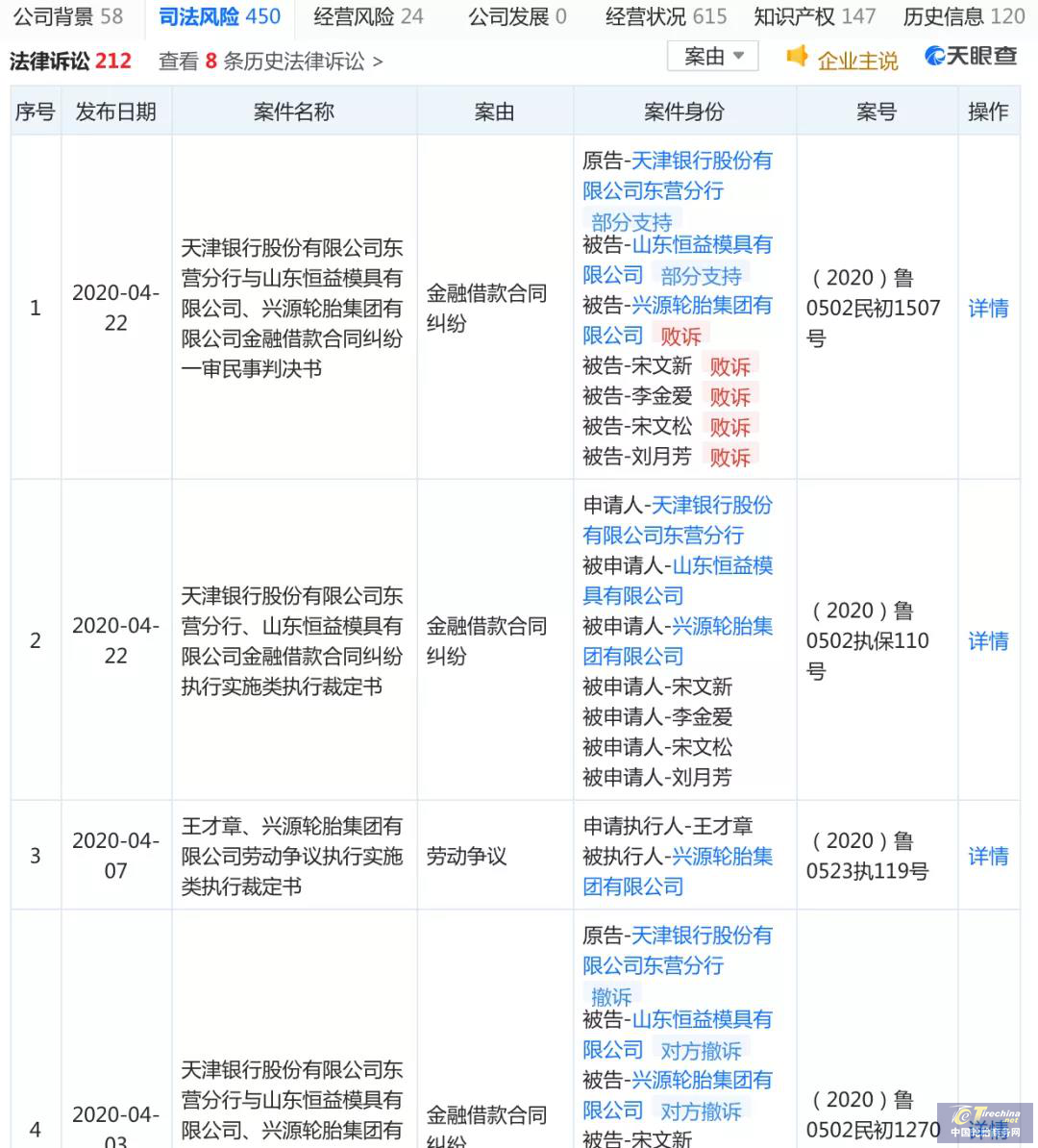This screenshot has width=1038, height=1148.
Task: Click the 败诉 tag beside 李金爱
Action: pos(729,397)
